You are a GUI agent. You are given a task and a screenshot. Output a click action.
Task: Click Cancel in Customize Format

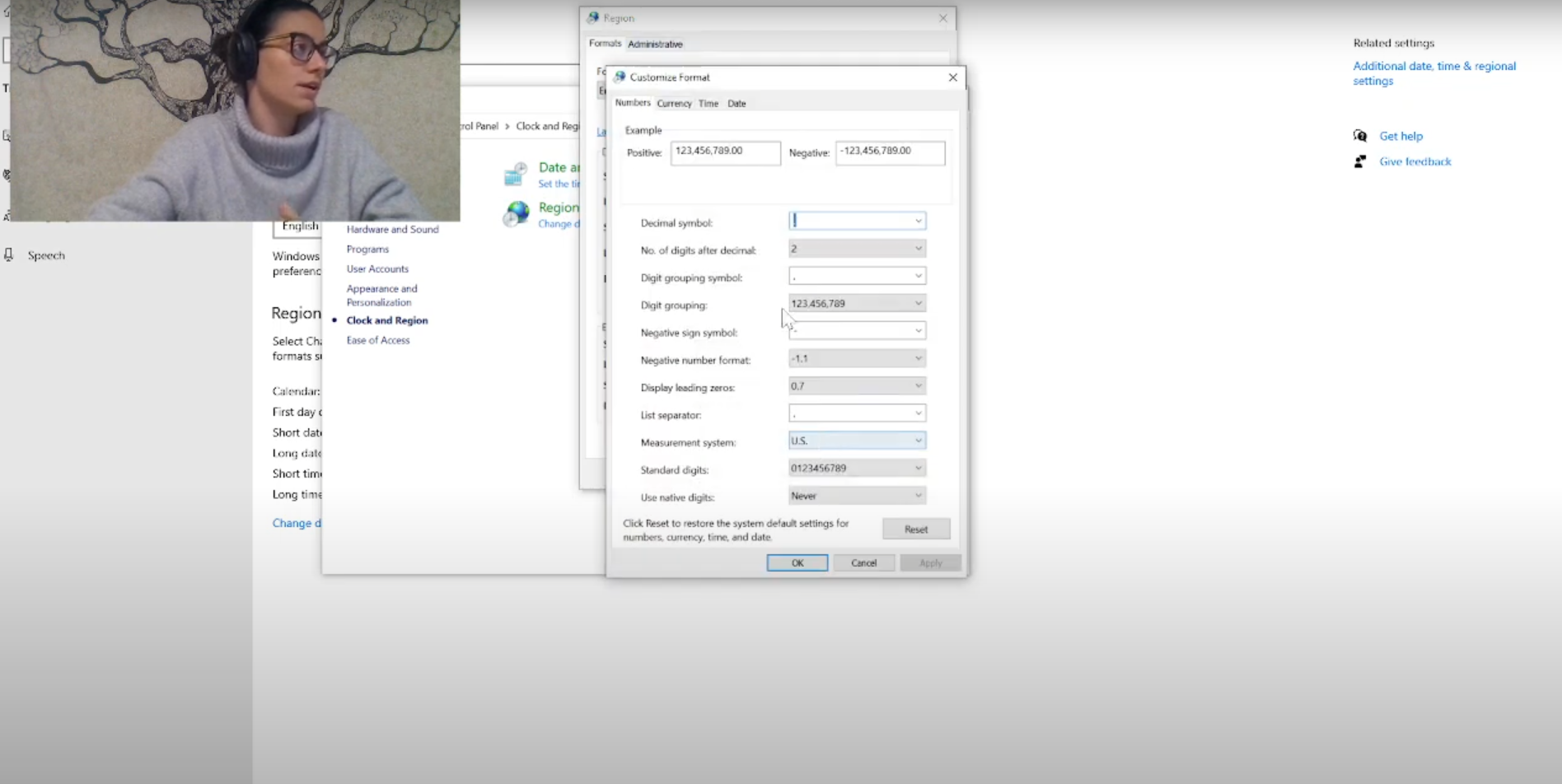(863, 562)
